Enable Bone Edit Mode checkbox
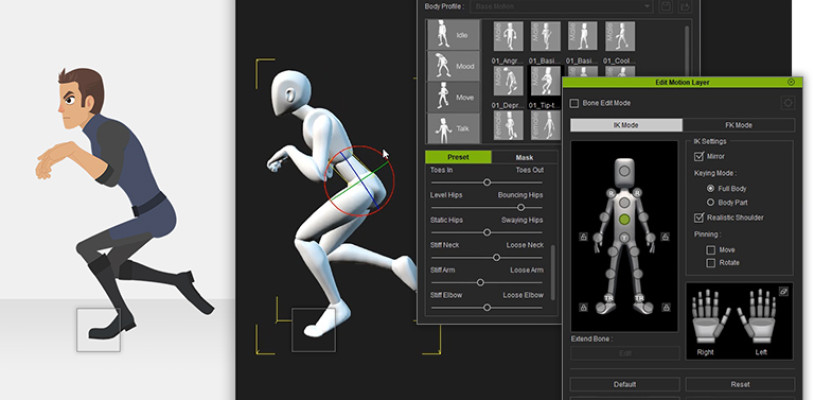 pos(574,102)
